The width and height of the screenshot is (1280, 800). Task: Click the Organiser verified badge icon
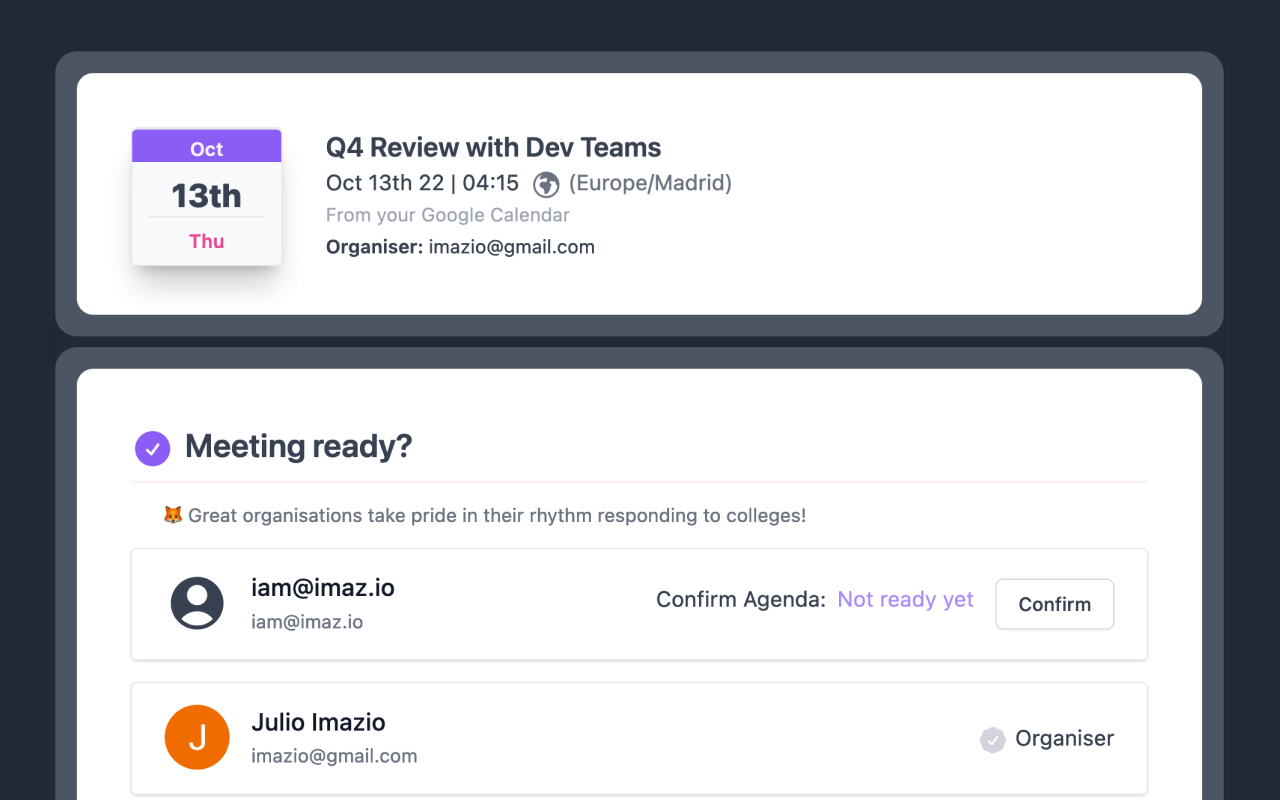992,740
